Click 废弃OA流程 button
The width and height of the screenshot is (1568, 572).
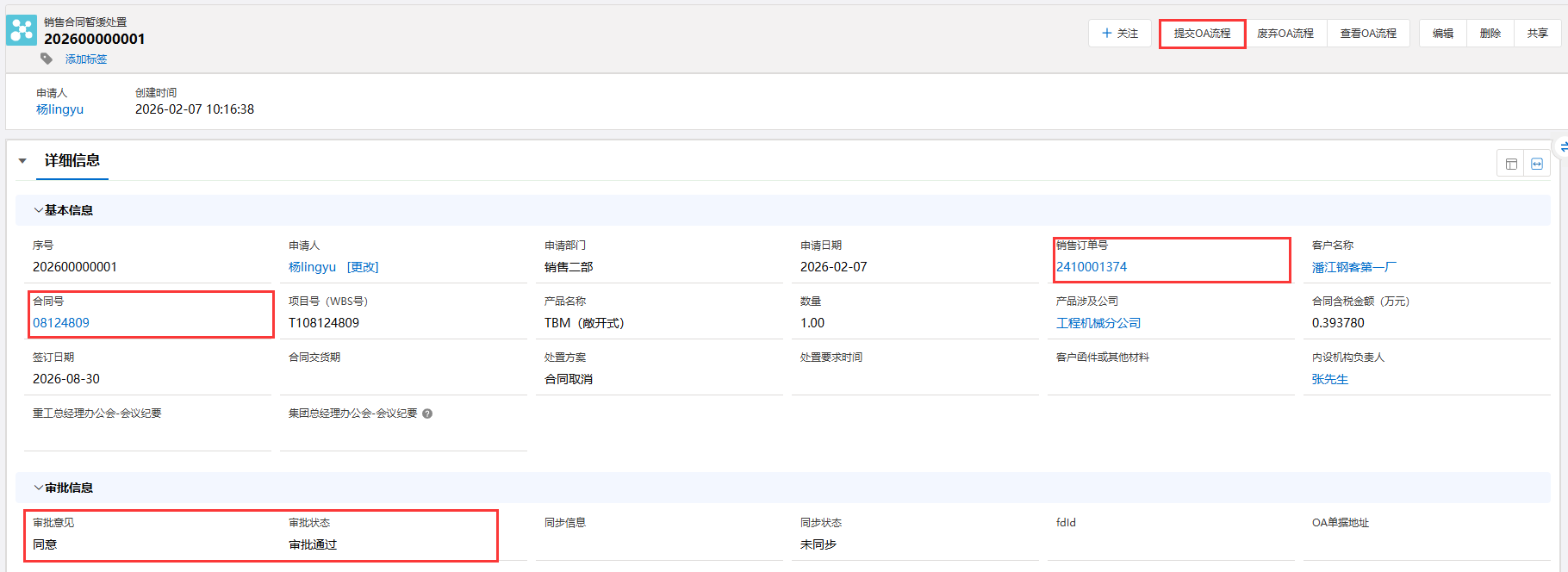click(1285, 34)
